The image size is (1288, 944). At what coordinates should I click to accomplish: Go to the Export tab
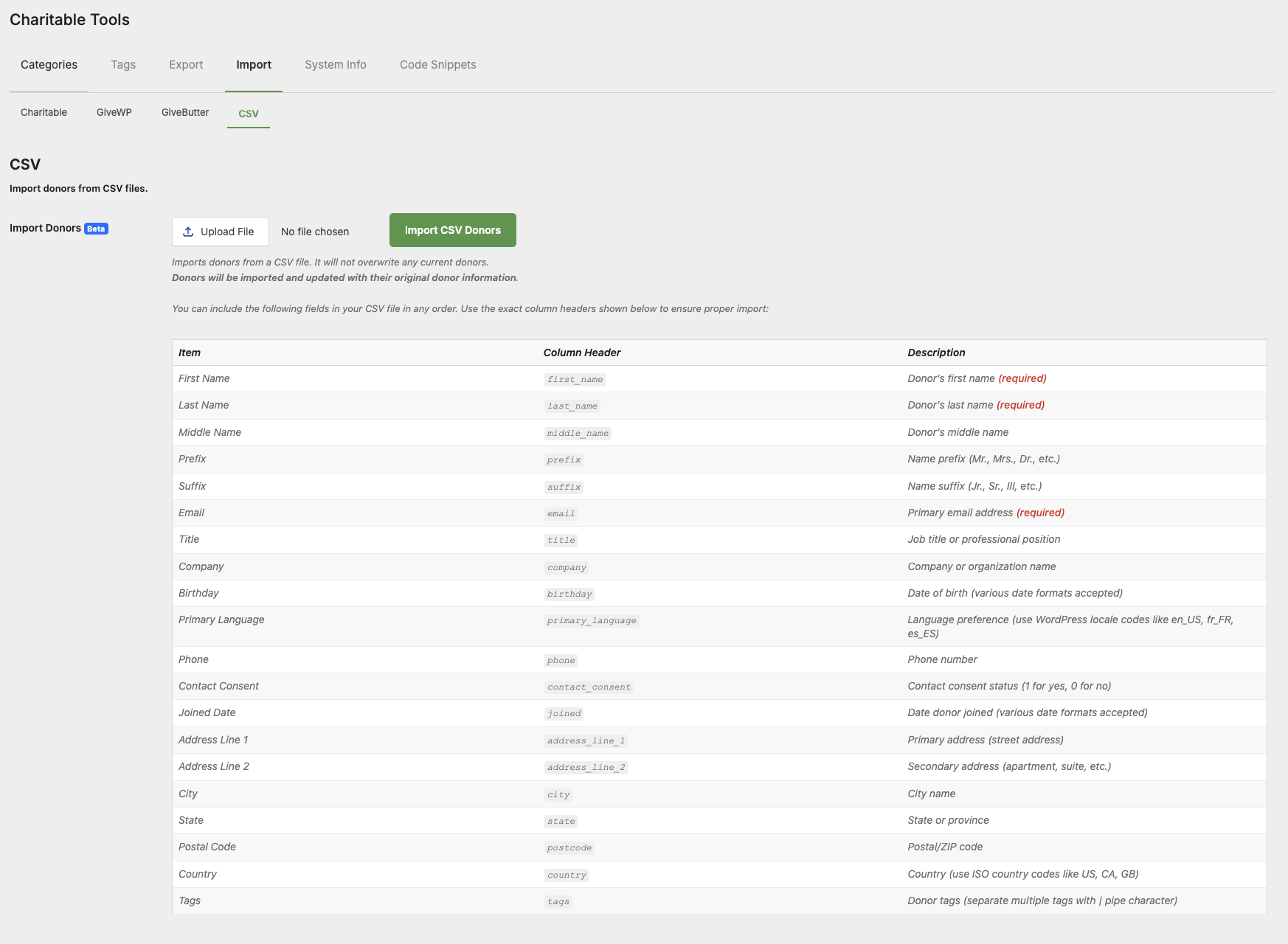186,65
